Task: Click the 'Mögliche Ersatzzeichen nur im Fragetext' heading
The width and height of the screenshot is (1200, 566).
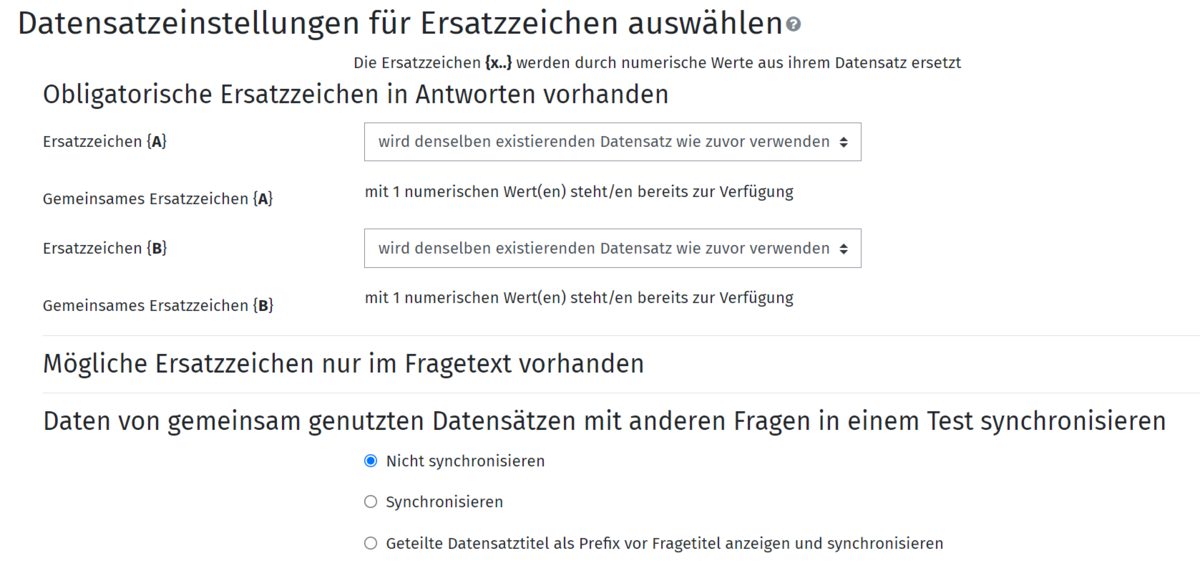Action: coord(343,363)
